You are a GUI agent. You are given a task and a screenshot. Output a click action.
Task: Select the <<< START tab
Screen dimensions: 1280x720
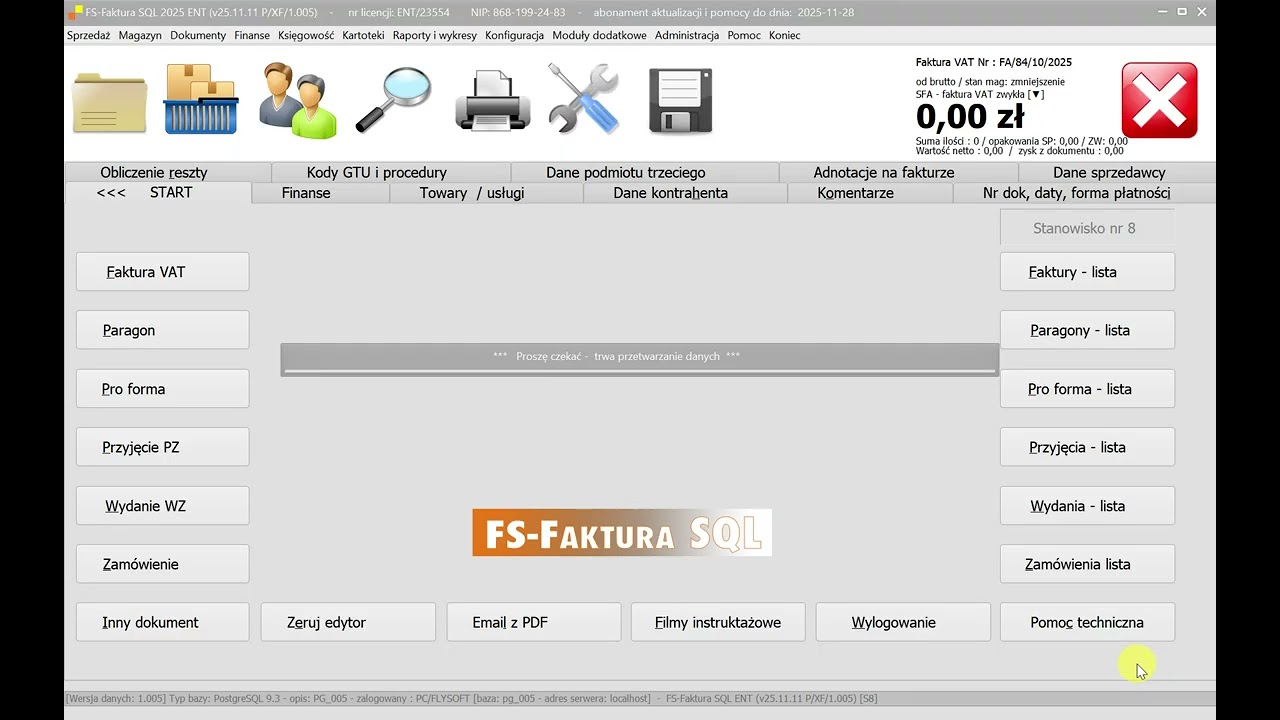tap(158, 193)
